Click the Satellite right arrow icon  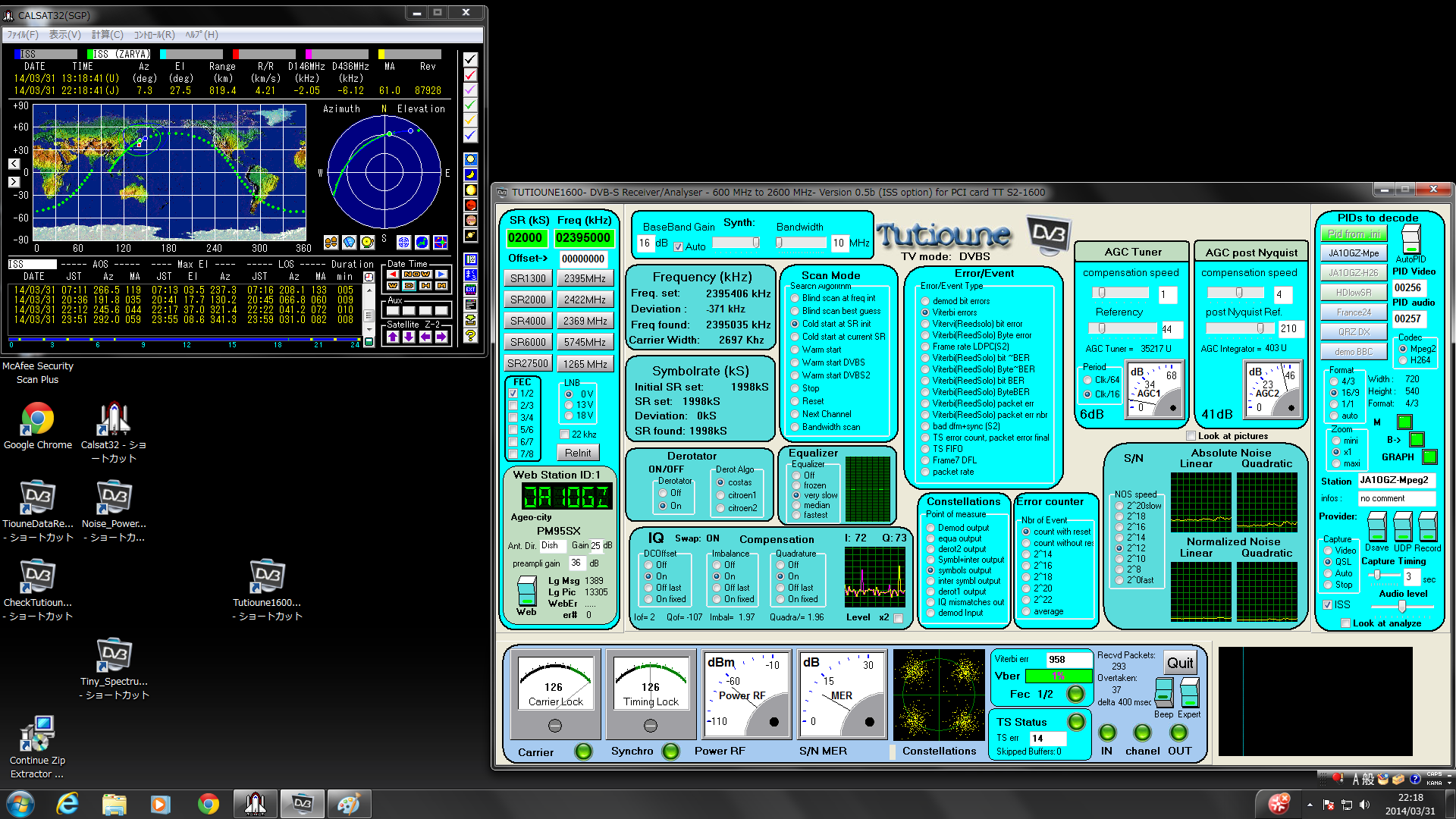[x=441, y=337]
